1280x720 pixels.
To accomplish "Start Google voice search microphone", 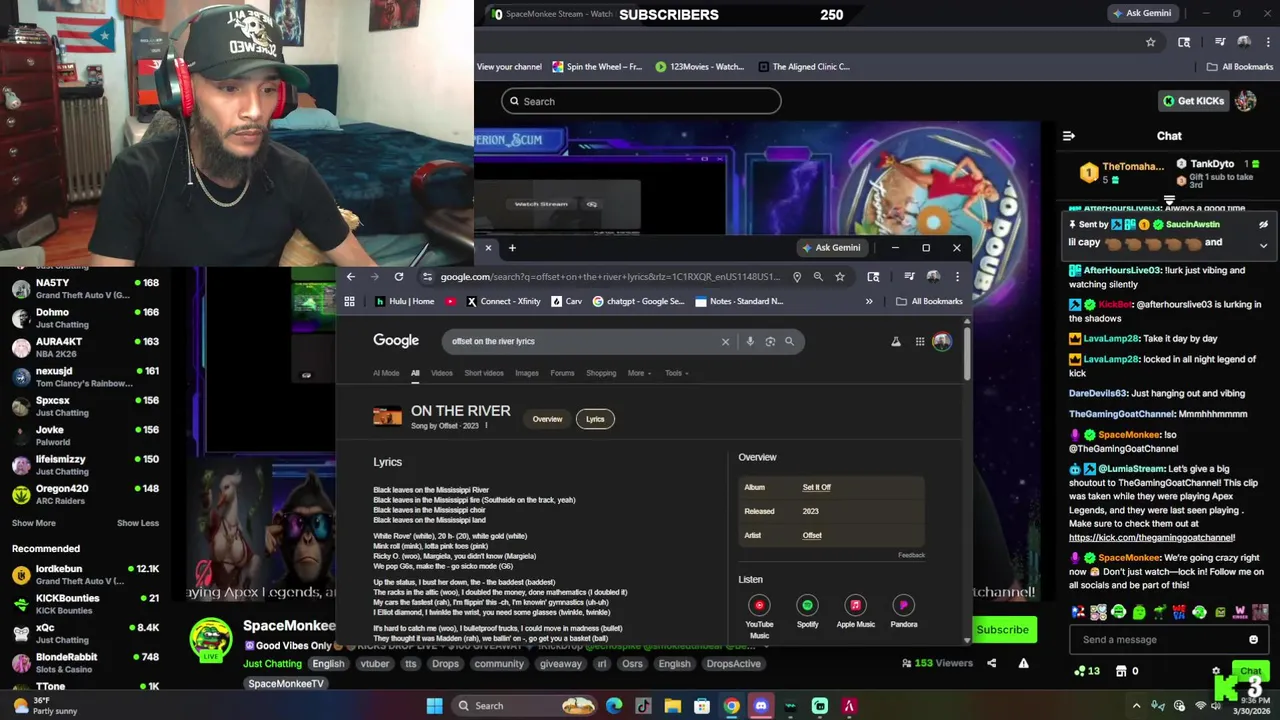I will click(x=750, y=341).
